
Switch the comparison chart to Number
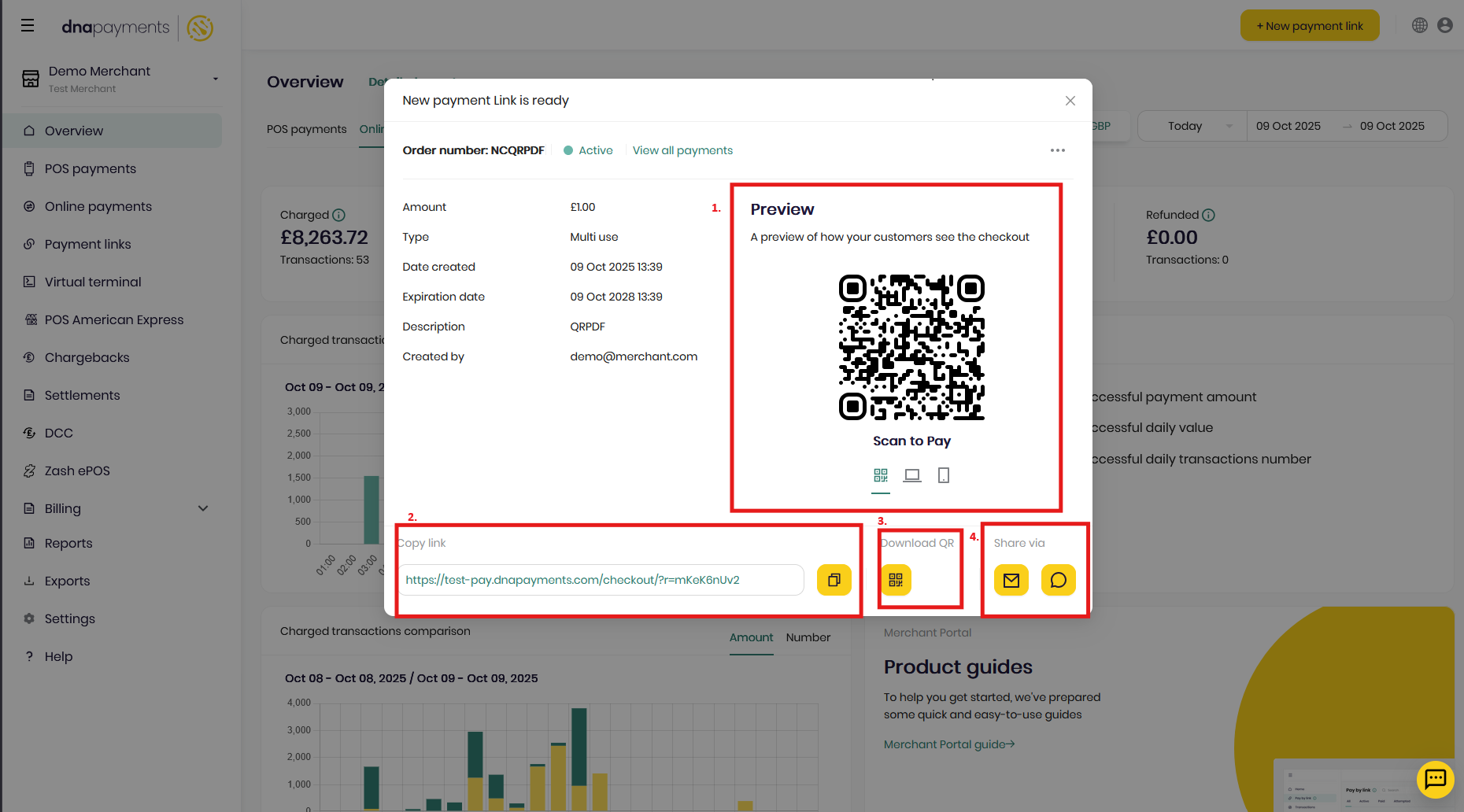tap(808, 637)
